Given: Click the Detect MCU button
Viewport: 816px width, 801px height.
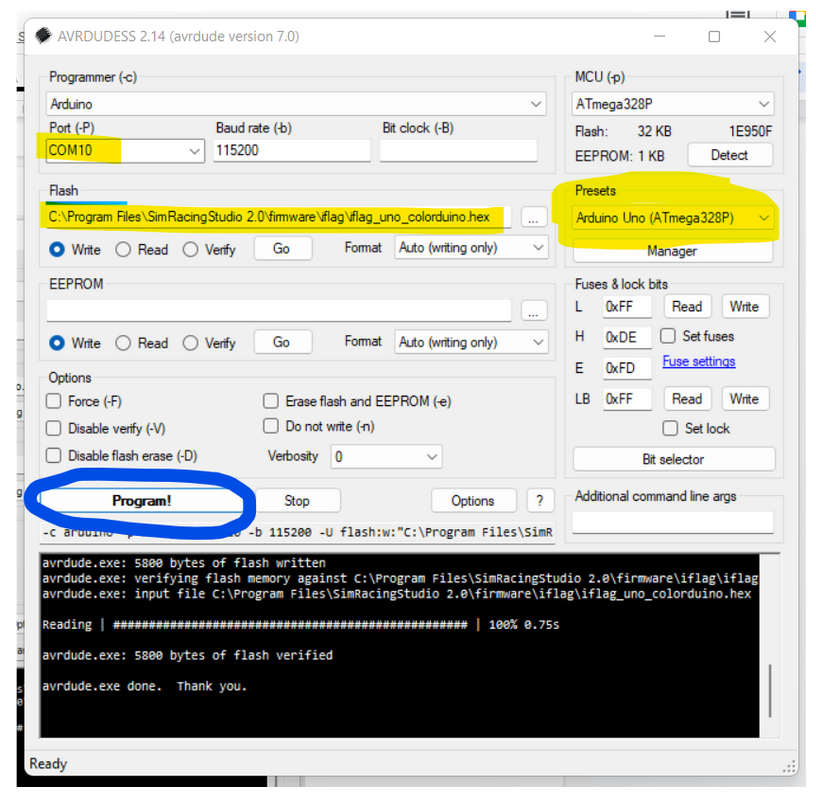Looking at the screenshot, I should coord(730,155).
